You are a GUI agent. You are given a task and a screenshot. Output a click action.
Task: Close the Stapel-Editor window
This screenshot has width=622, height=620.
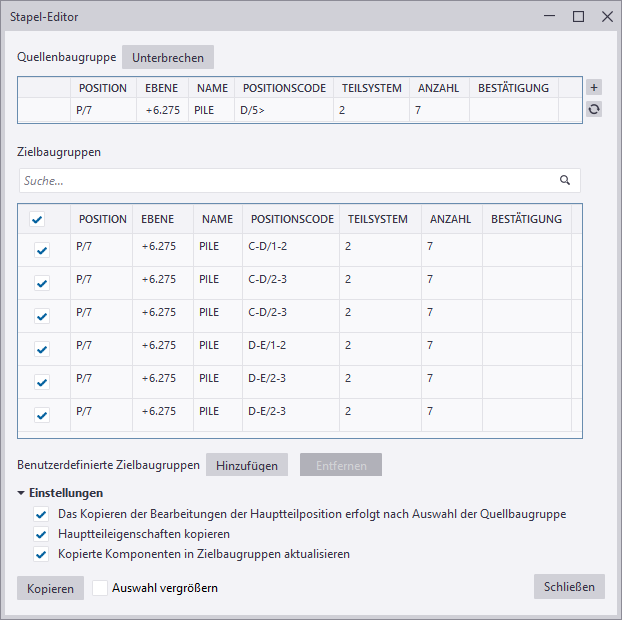pyautogui.click(x=607, y=17)
